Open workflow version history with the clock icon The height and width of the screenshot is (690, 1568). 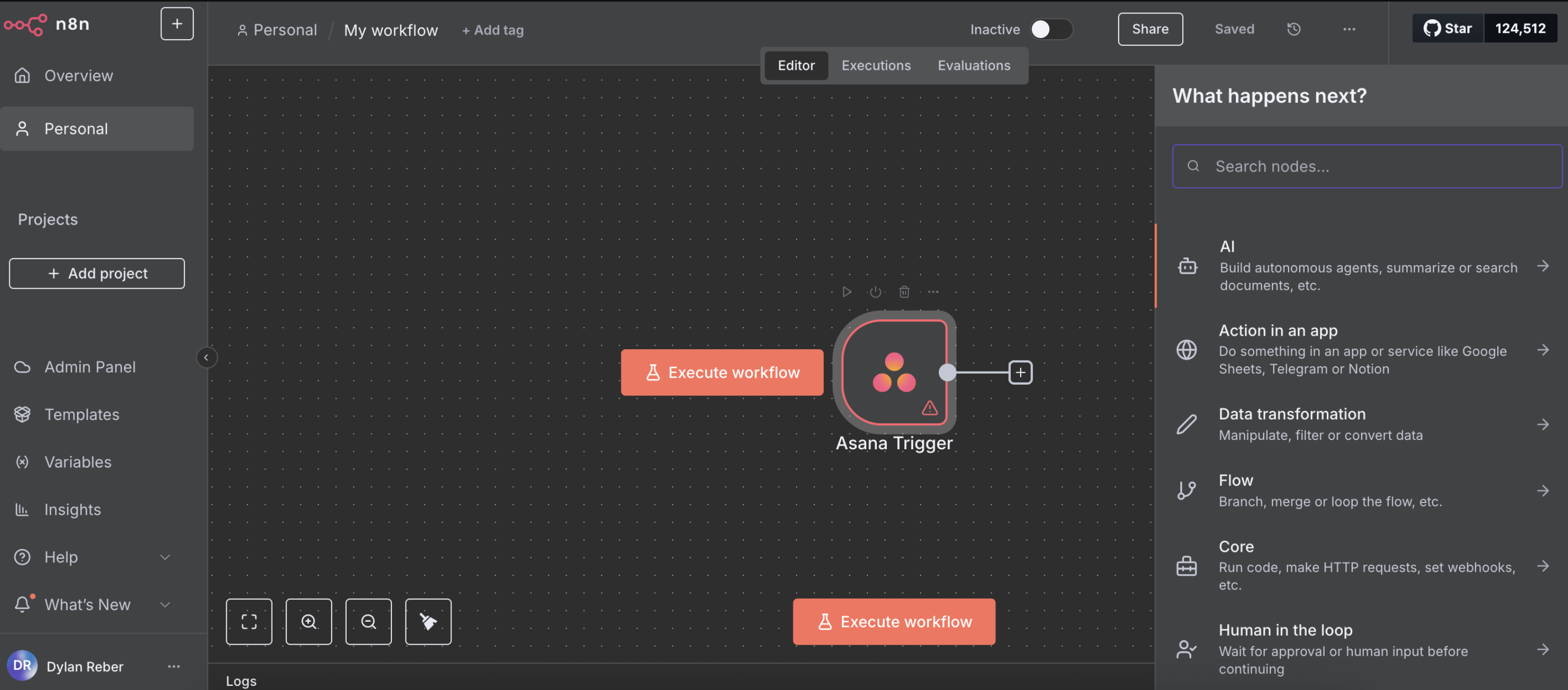[1294, 29]
